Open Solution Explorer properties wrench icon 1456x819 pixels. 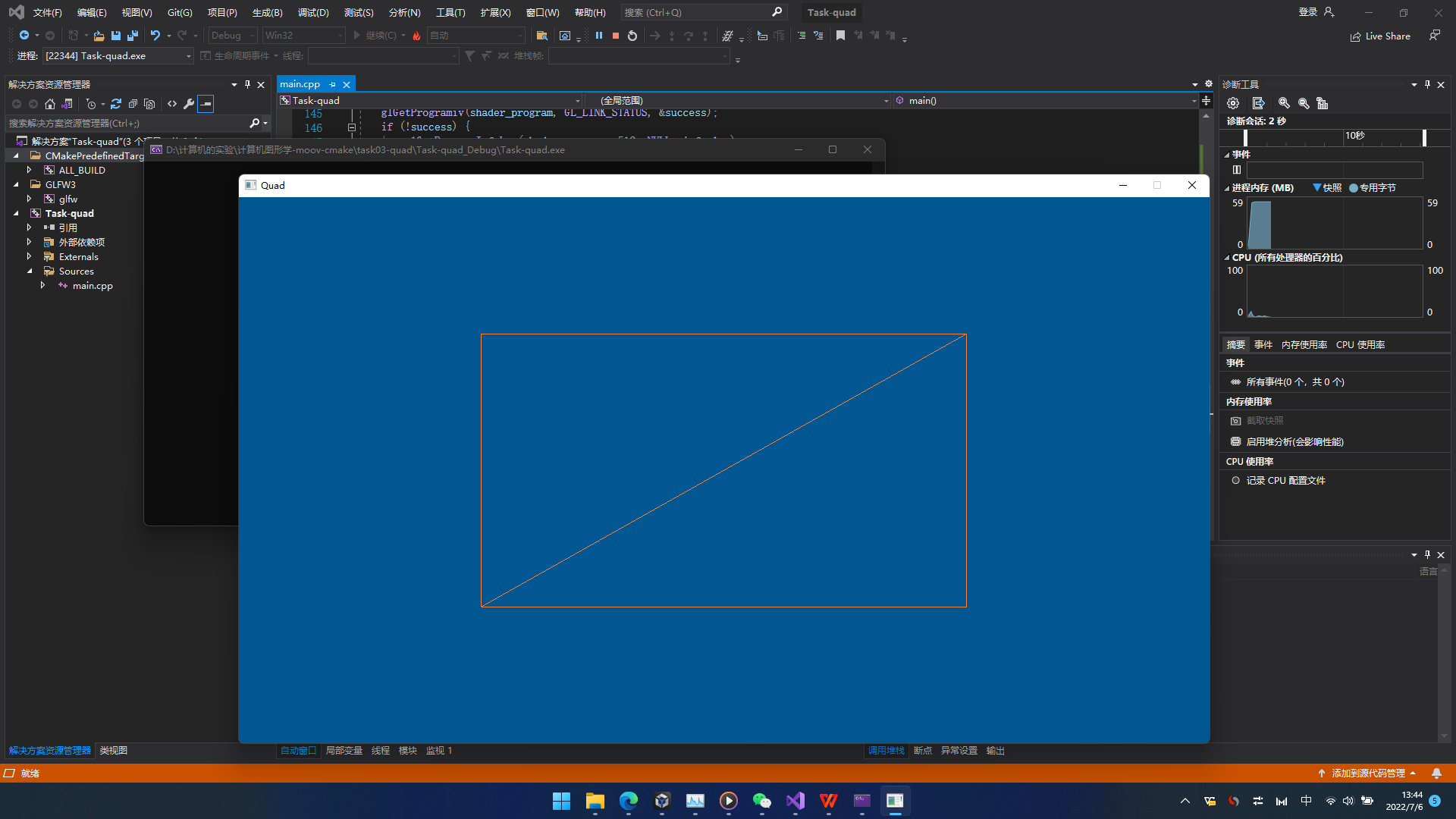[189, 104]
